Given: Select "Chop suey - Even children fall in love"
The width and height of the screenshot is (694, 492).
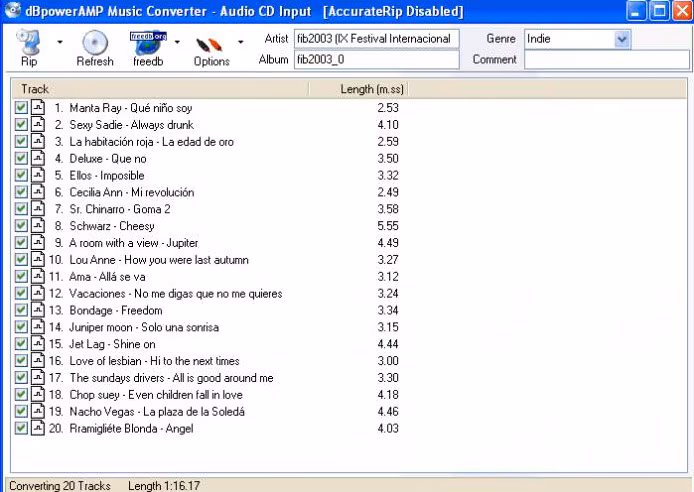Looking at the screenshot, I should pos(156,395).
